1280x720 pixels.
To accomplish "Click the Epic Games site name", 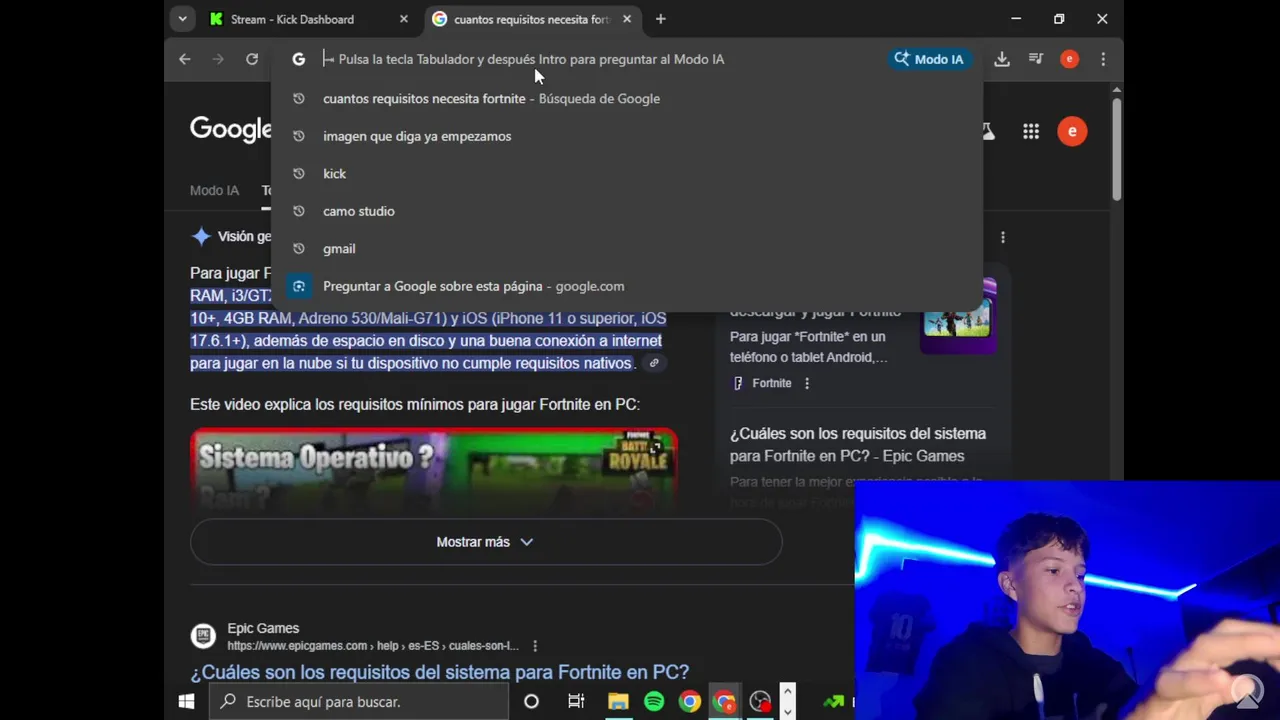I will point(263,628).
